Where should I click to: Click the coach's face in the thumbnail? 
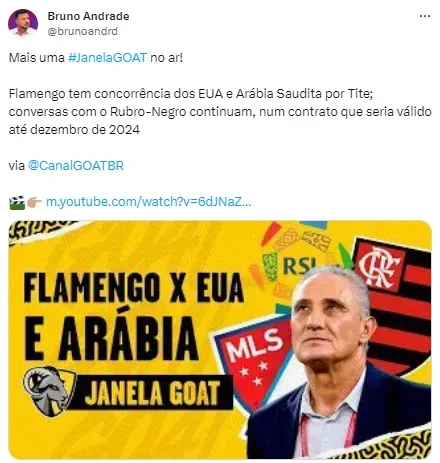coord(330,320)
